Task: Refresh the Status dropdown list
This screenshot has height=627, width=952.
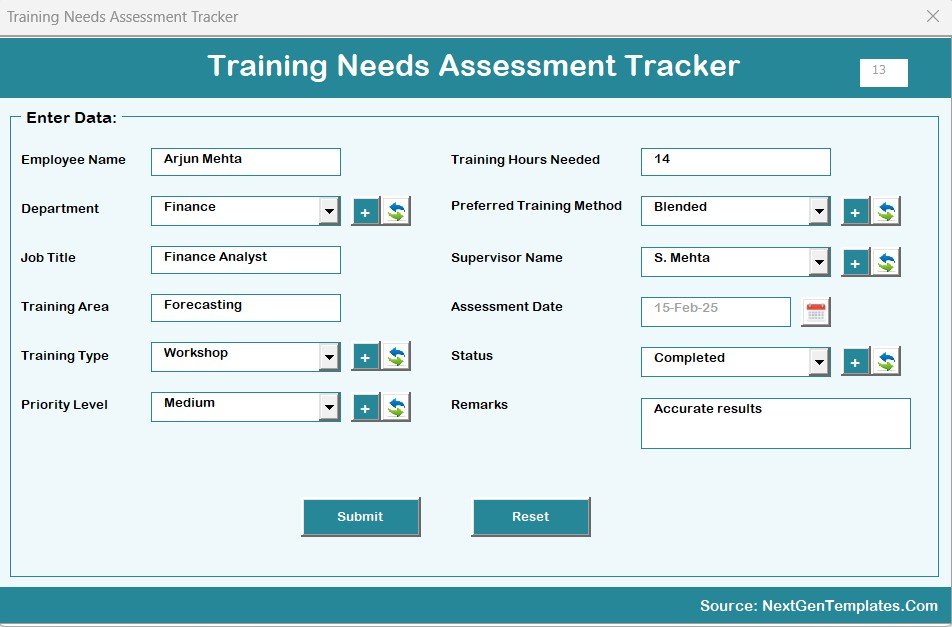Action: coord(886,362)
